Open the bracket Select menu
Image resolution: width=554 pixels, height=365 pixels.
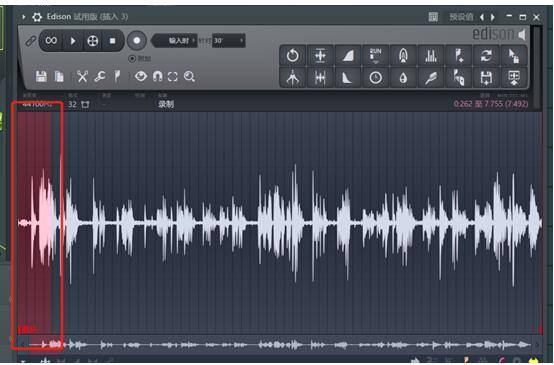(173, 77)
